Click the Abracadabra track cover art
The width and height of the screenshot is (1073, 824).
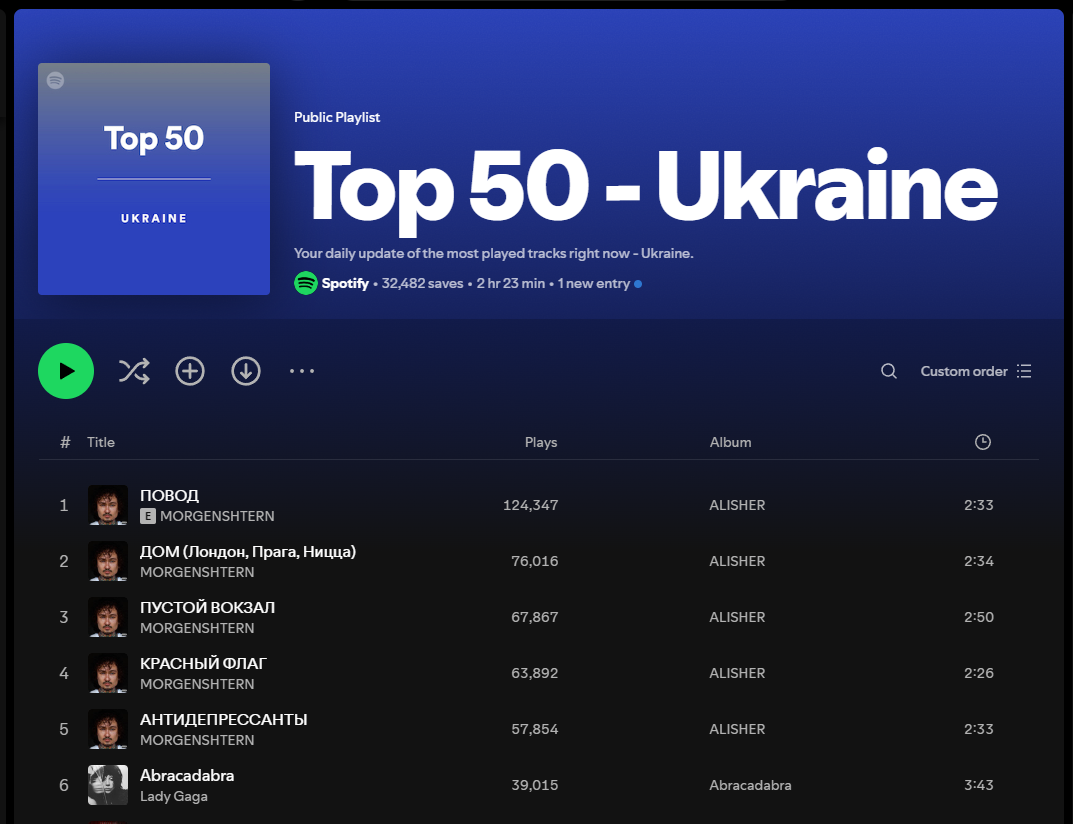[108, 785]
